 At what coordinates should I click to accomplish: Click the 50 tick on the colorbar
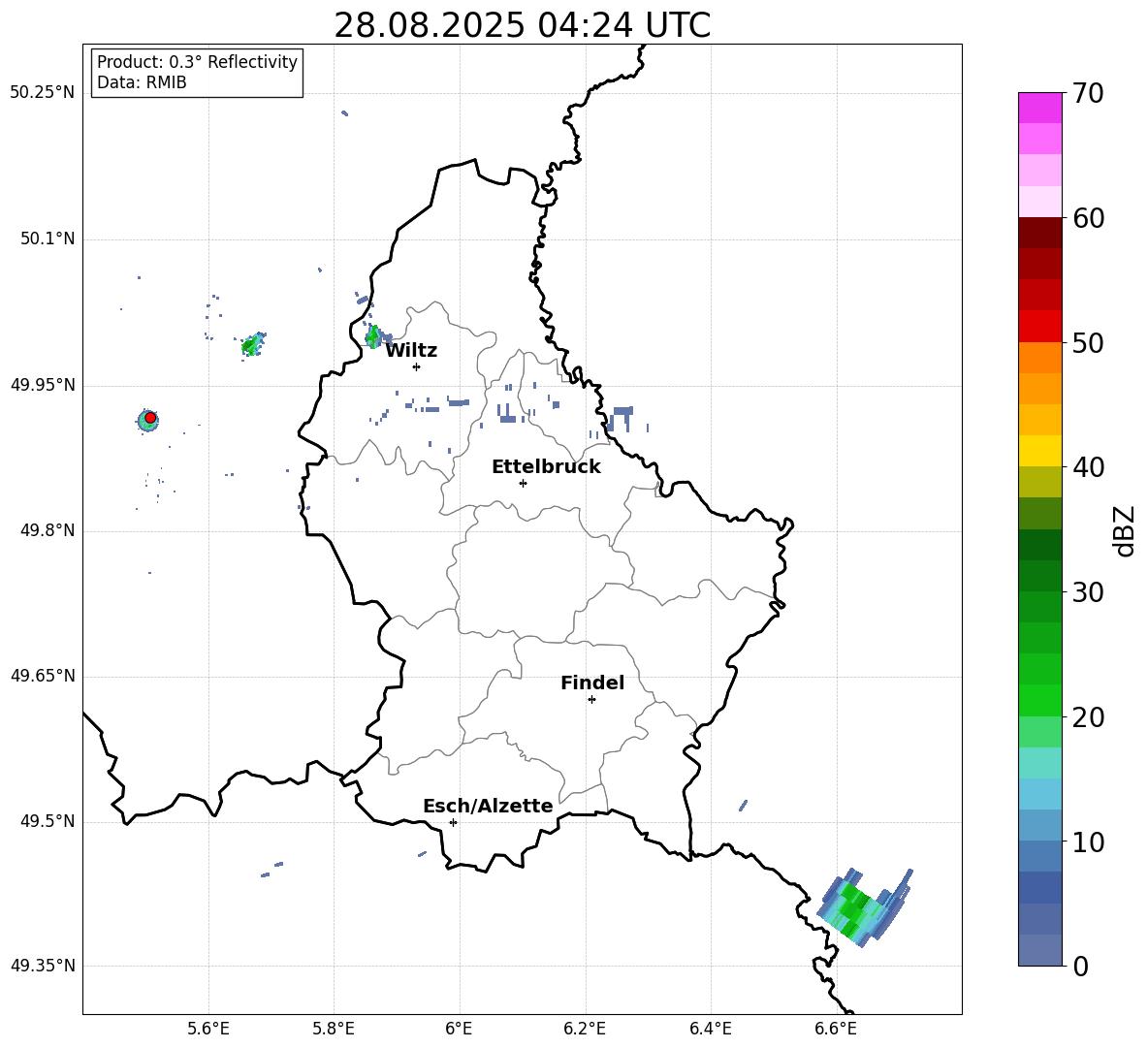click(x=1088, y=343)
